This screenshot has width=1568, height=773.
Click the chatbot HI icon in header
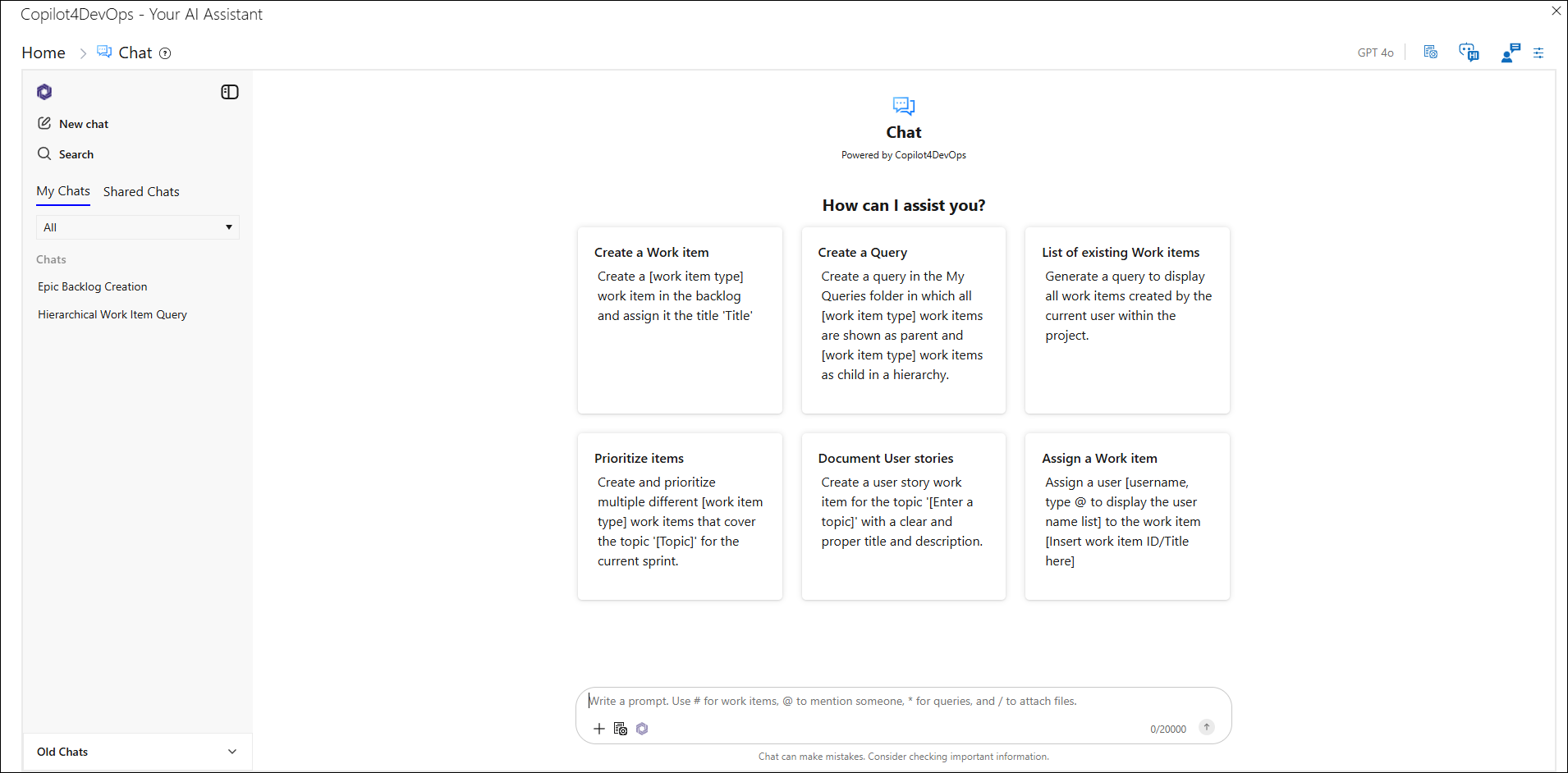point(1469,53)
